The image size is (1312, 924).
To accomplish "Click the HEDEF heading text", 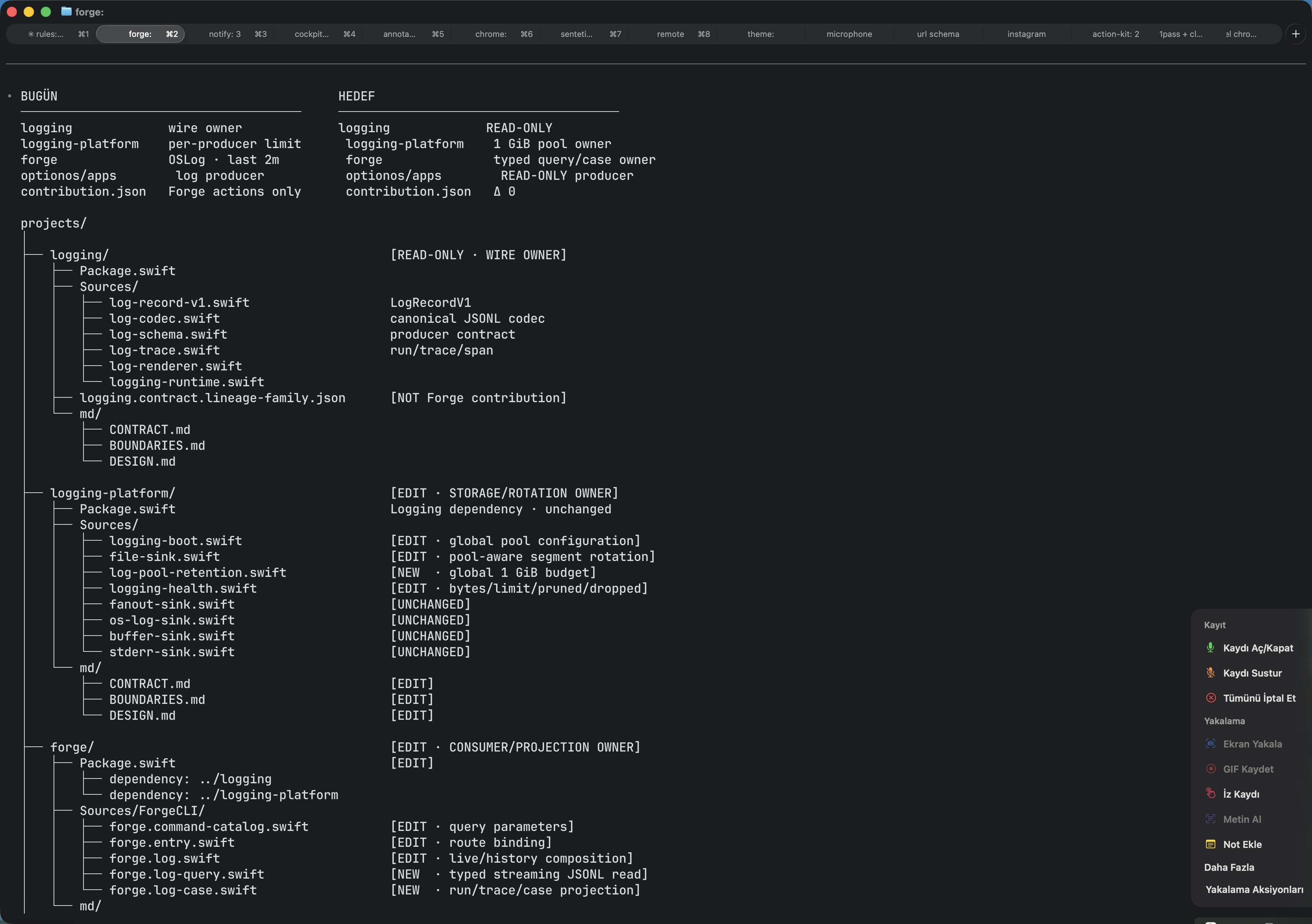I will pos(356,96).
